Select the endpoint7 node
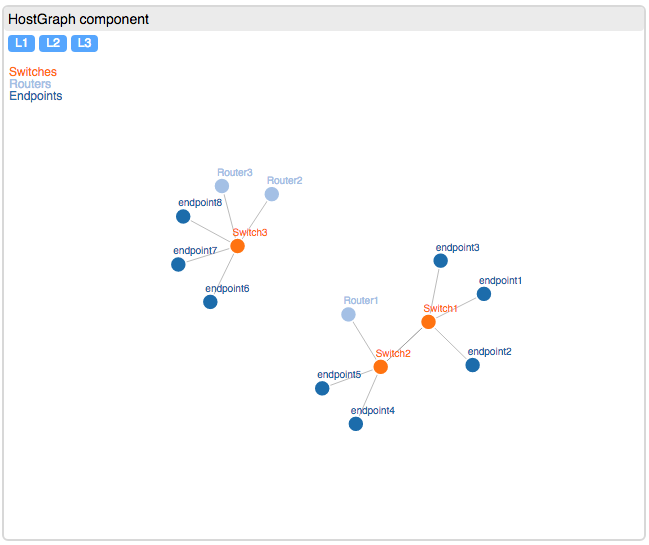 click(x=178, y=264)
